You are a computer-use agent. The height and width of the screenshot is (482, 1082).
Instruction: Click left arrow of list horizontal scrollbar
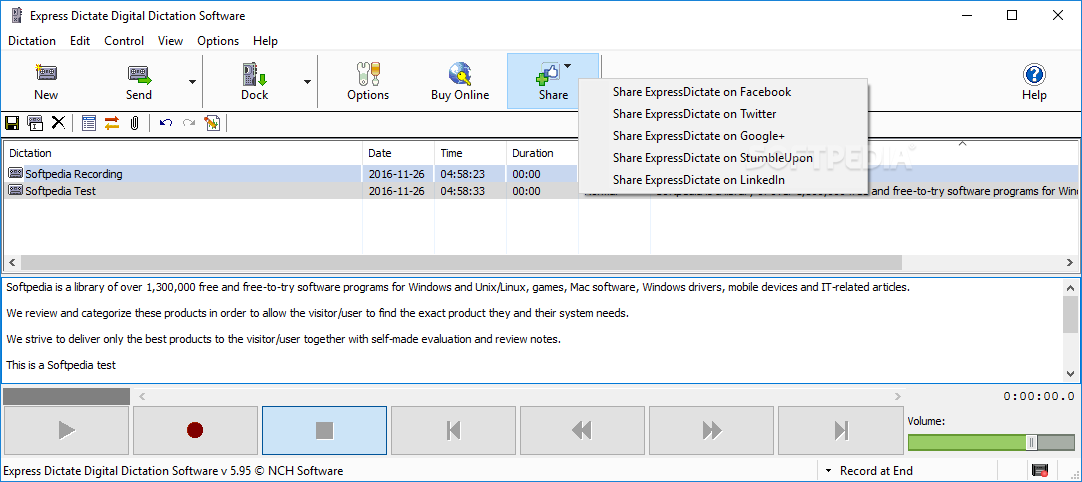click(12, 263)
